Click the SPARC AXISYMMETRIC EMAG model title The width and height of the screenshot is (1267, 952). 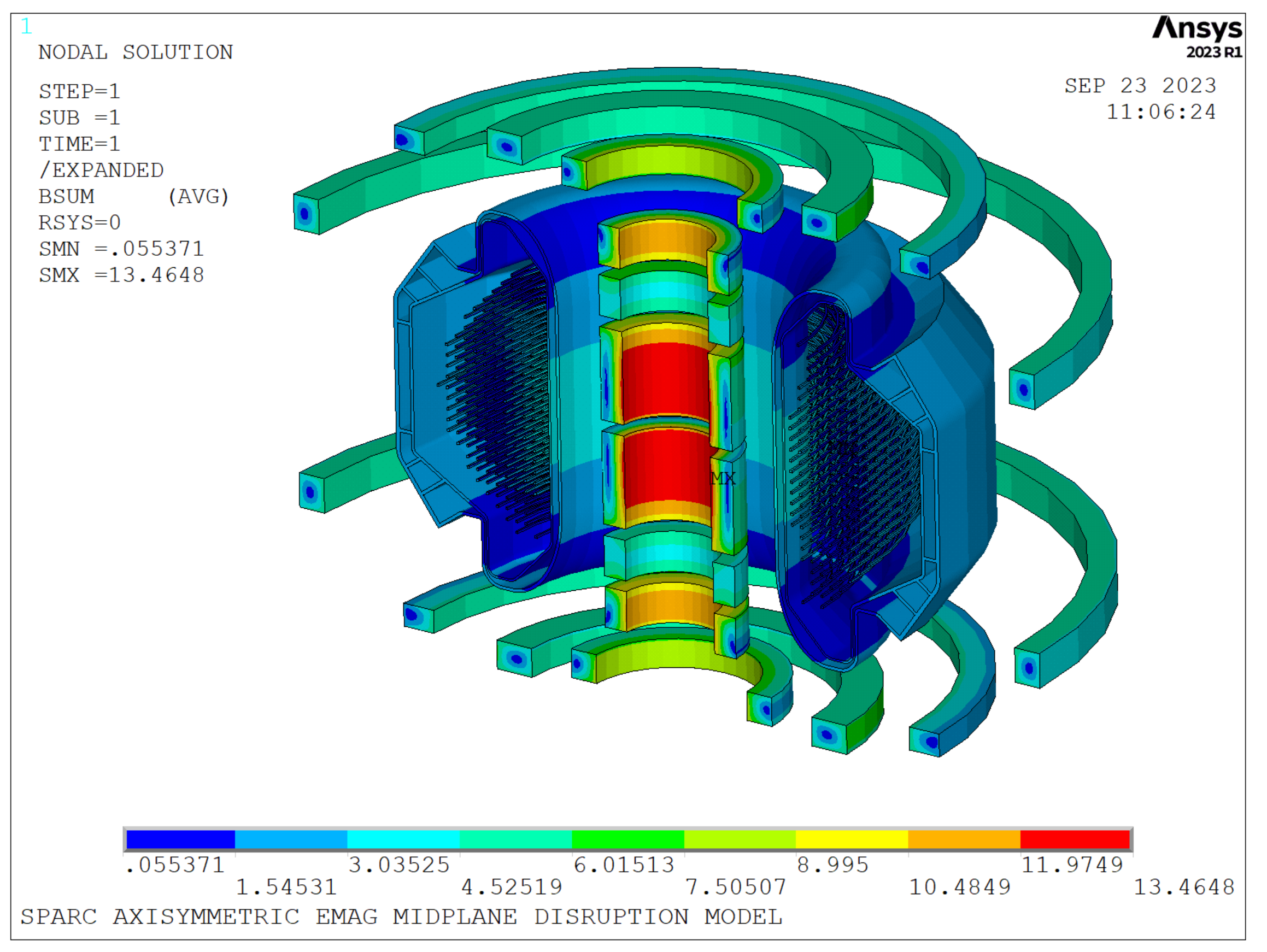click(401, 917)
